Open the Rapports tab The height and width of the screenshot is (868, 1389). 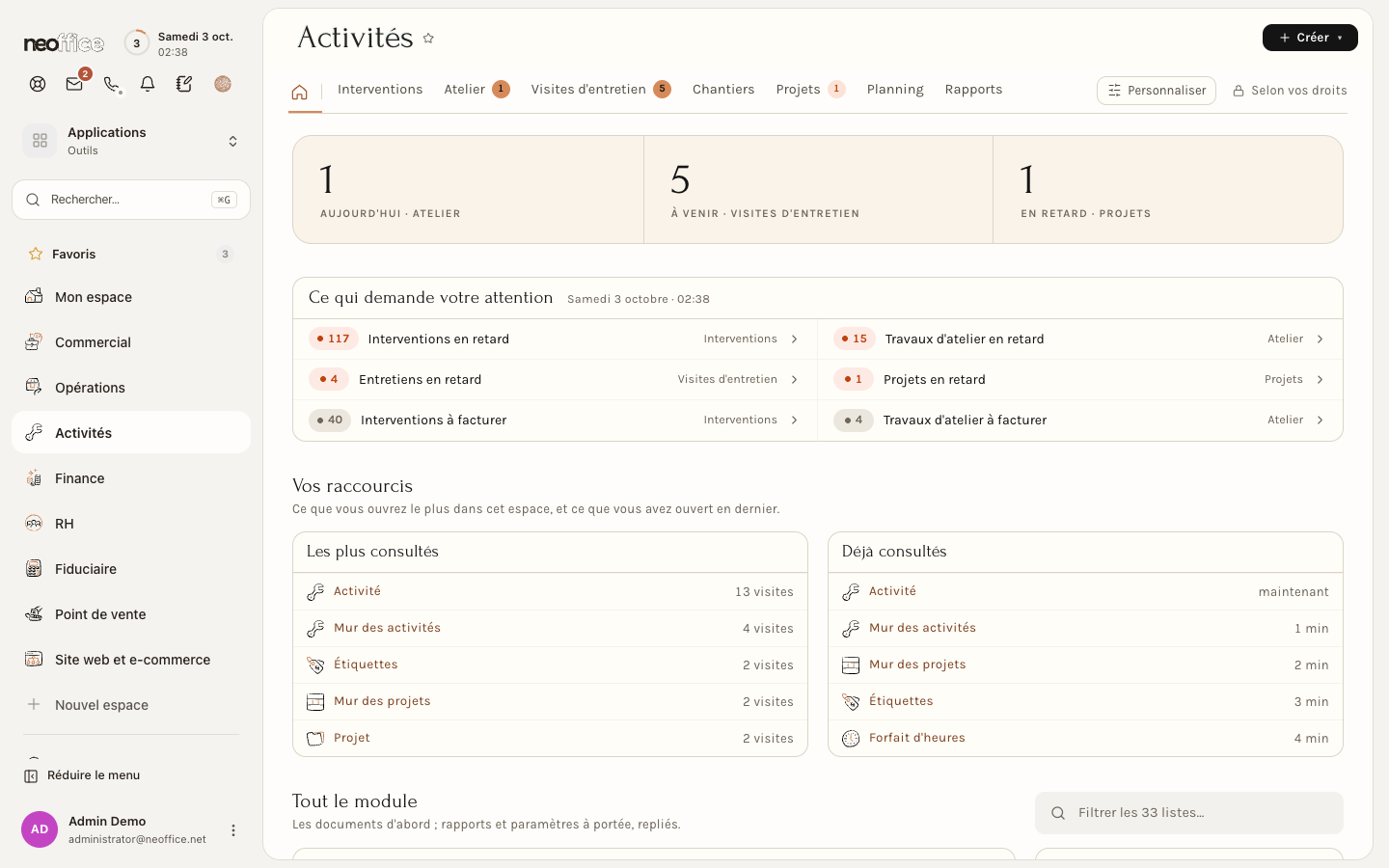973,90
